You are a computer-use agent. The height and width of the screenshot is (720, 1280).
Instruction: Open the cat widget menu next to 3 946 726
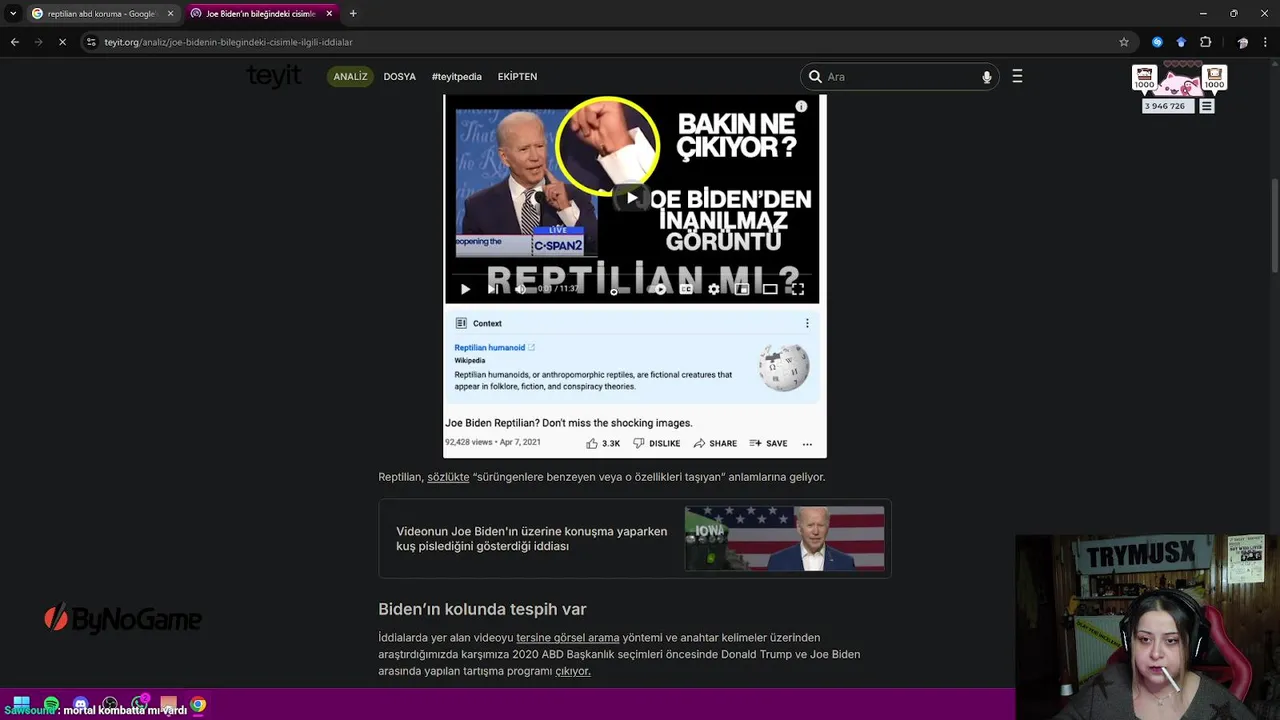1207,106
